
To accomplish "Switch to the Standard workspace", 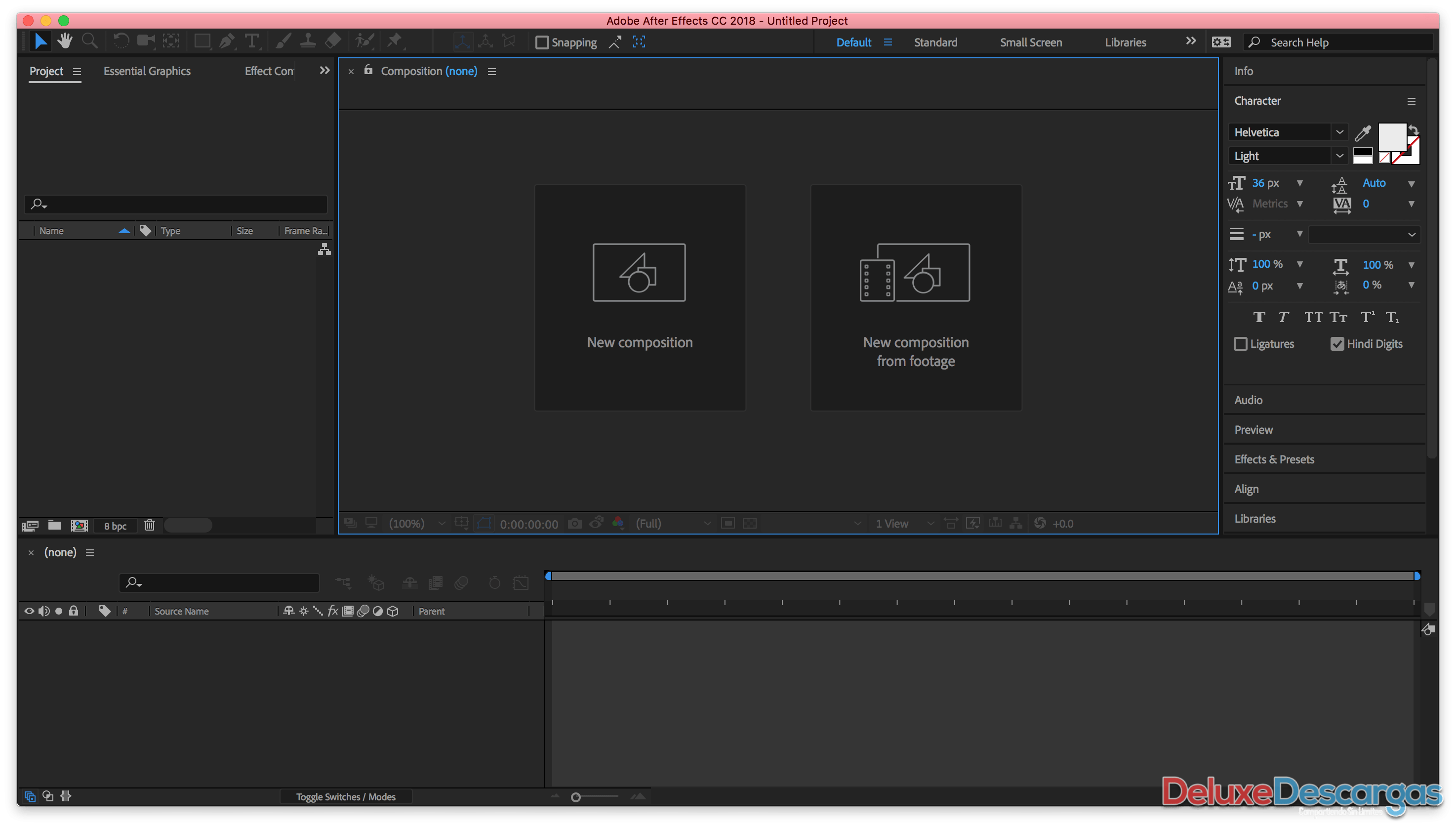I will tap(936, 42).
